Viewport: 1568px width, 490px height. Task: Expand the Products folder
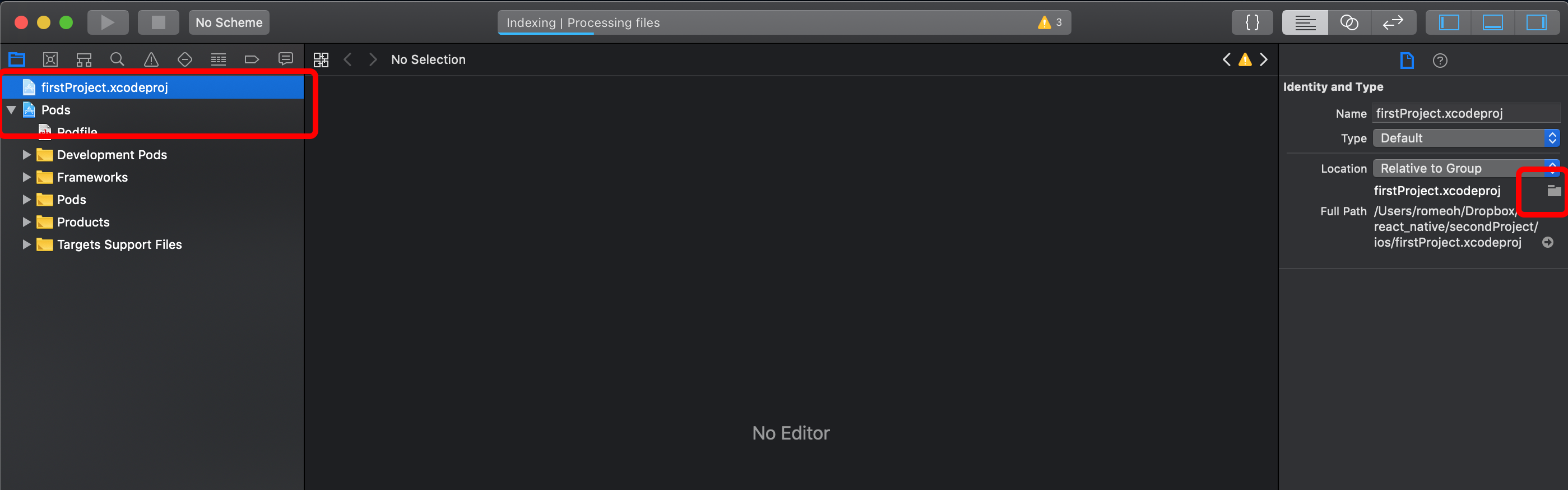point(27,222)
